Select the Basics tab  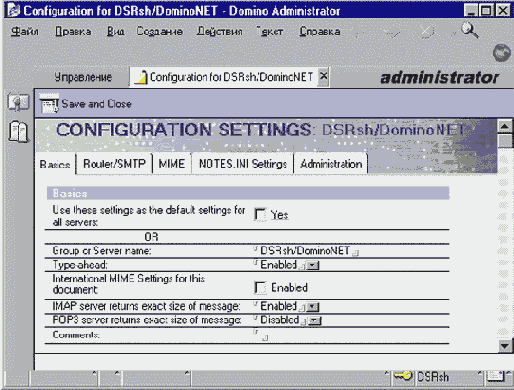point(55,164)
